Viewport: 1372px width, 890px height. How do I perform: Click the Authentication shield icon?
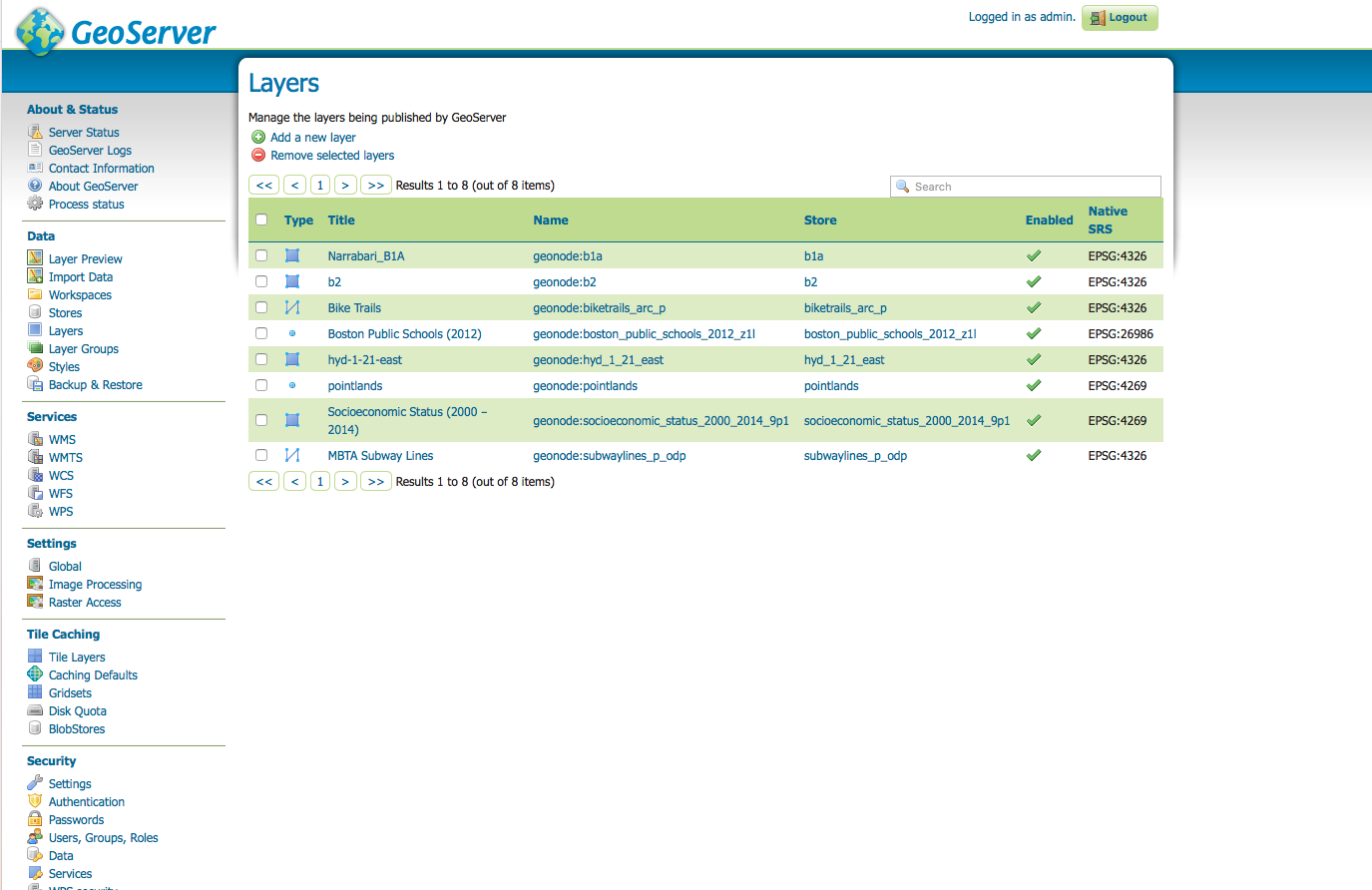pyautogui.click(x=35, y=801)
